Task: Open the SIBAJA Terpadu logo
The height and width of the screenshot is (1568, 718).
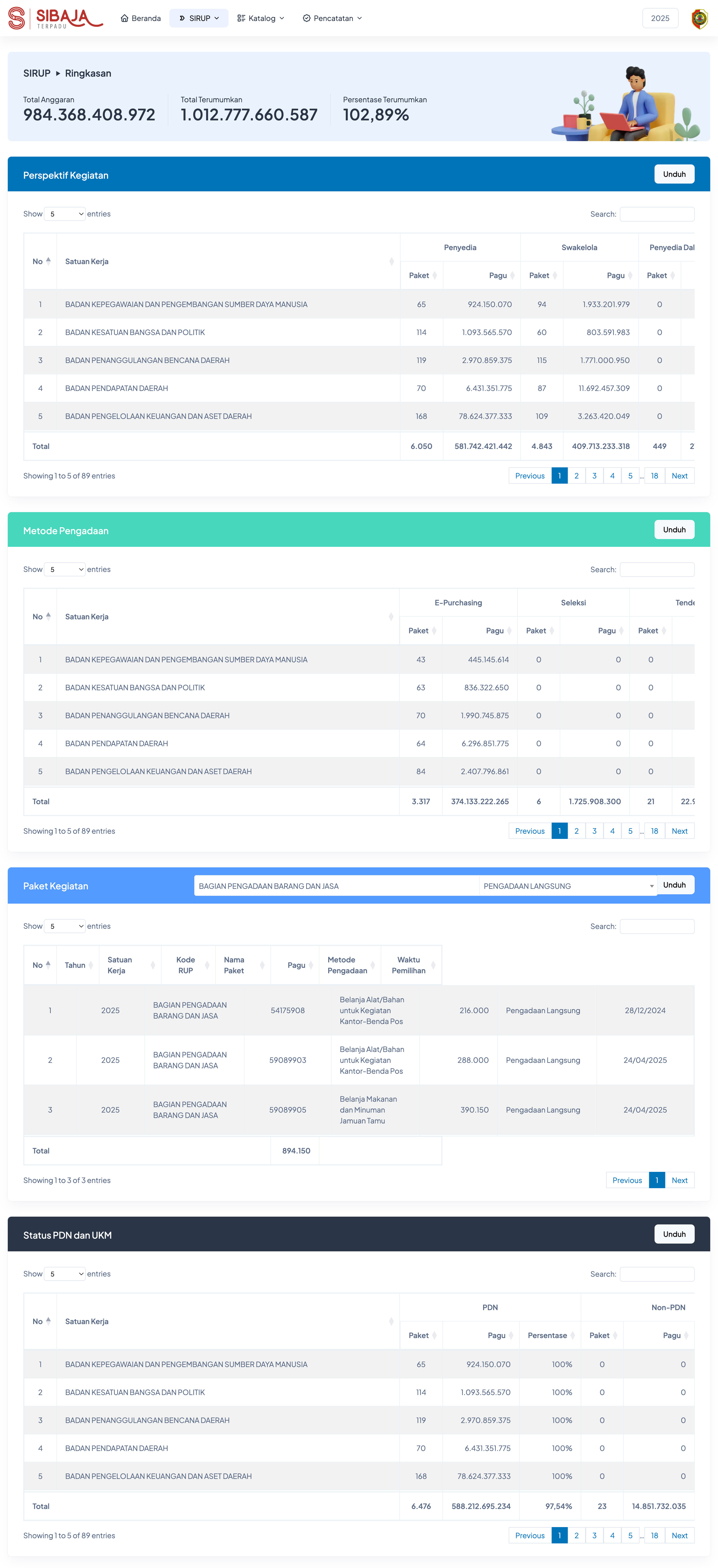Action: [x=55, y=18]
